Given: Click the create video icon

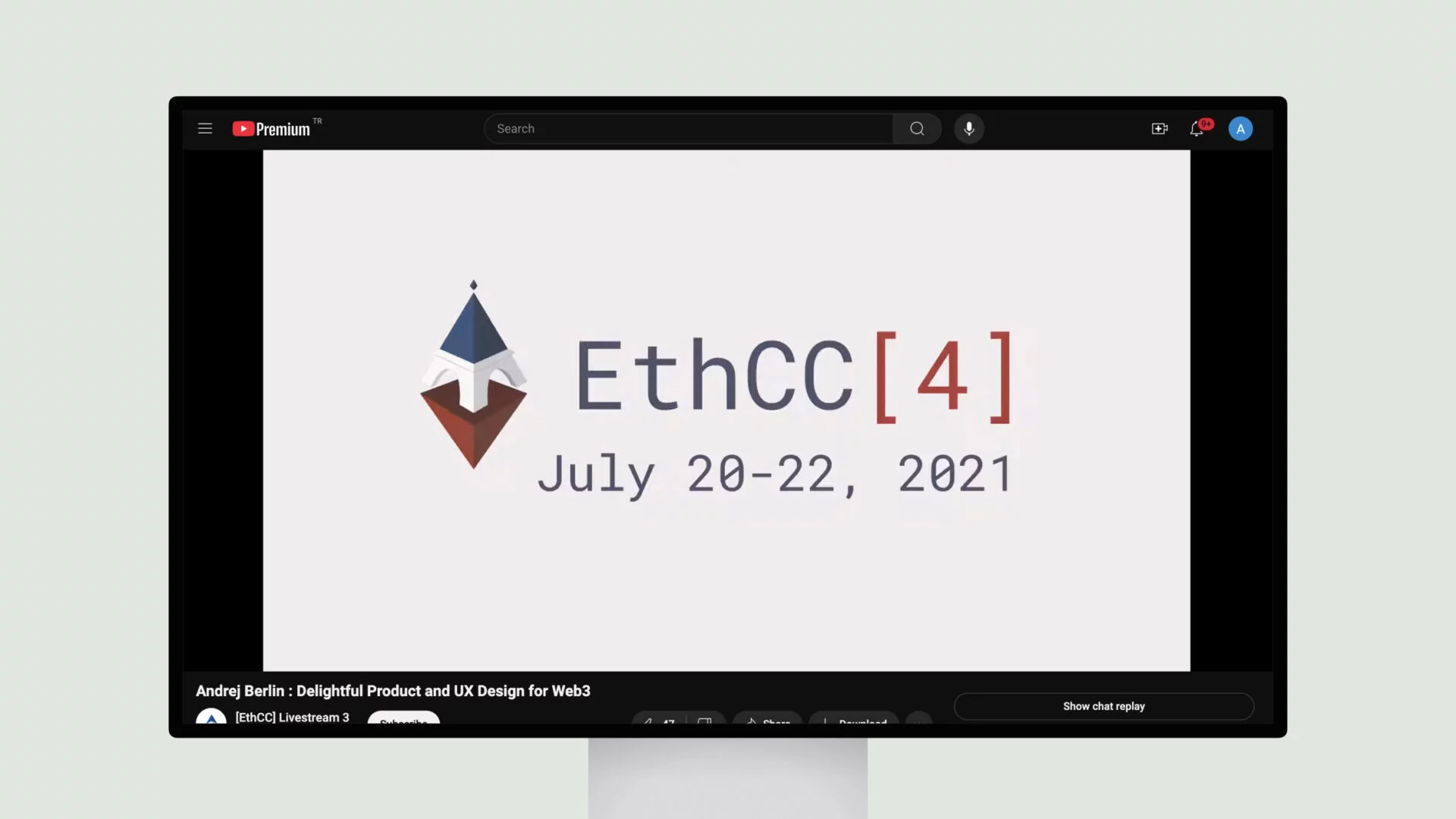Looking at the screenshot, I should pos(1159,128).
